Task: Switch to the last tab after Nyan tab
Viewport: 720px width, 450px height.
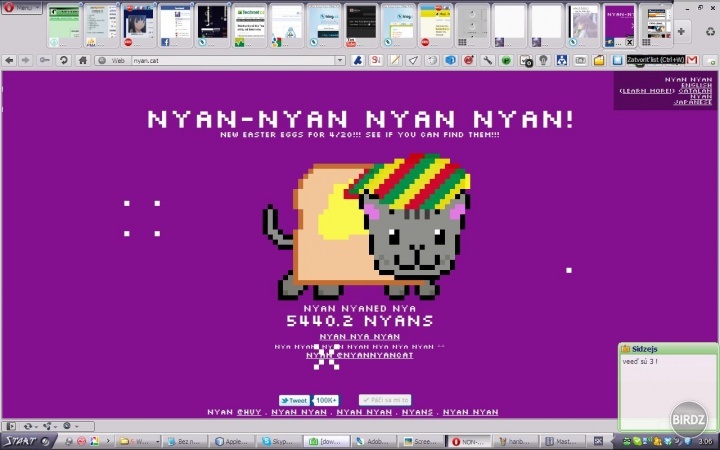Action: tap(657, 25)
